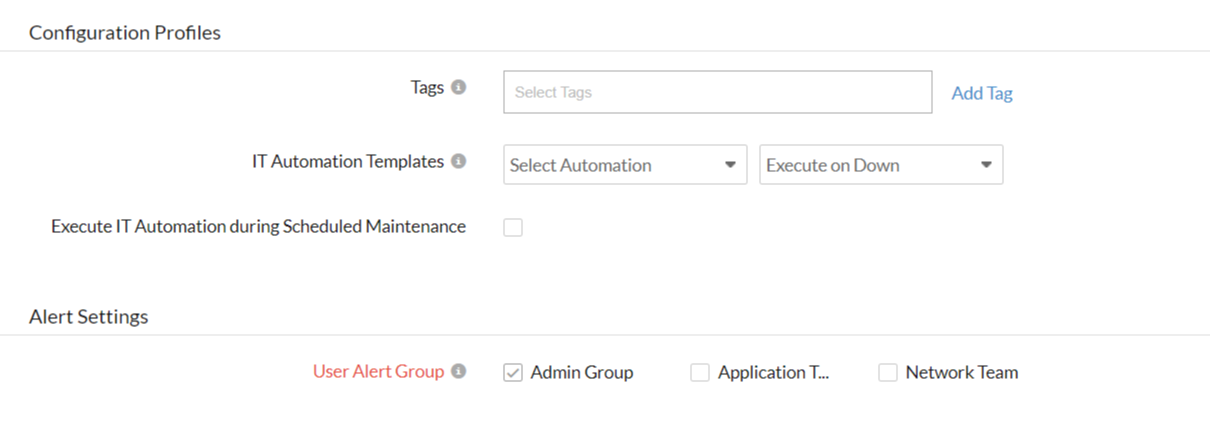The width and height of the screenshot is (1210, 433).
Task: Tick the Application T... checkbox
Action: [x=700, y=373]
